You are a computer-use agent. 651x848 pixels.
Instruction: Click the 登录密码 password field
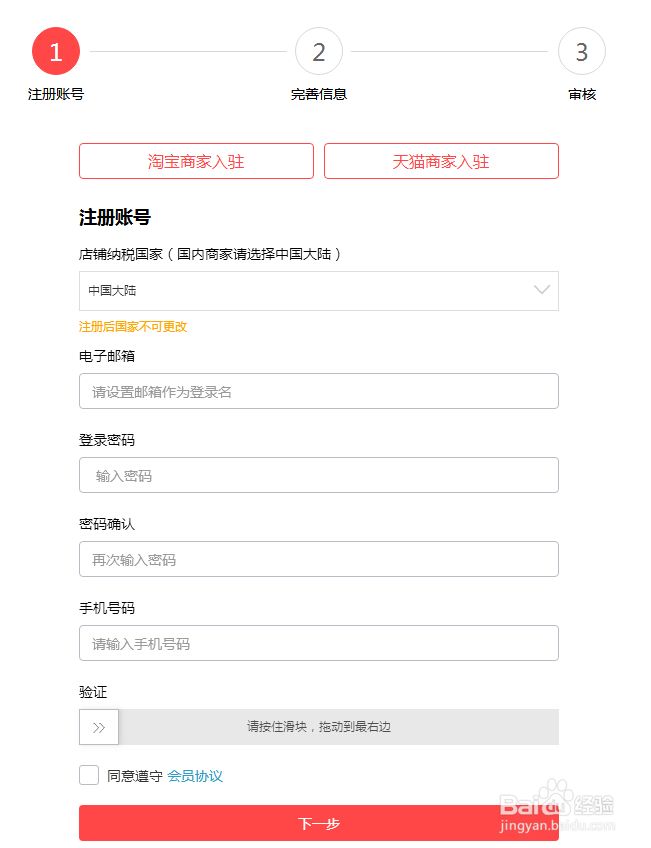pos(319,475)
